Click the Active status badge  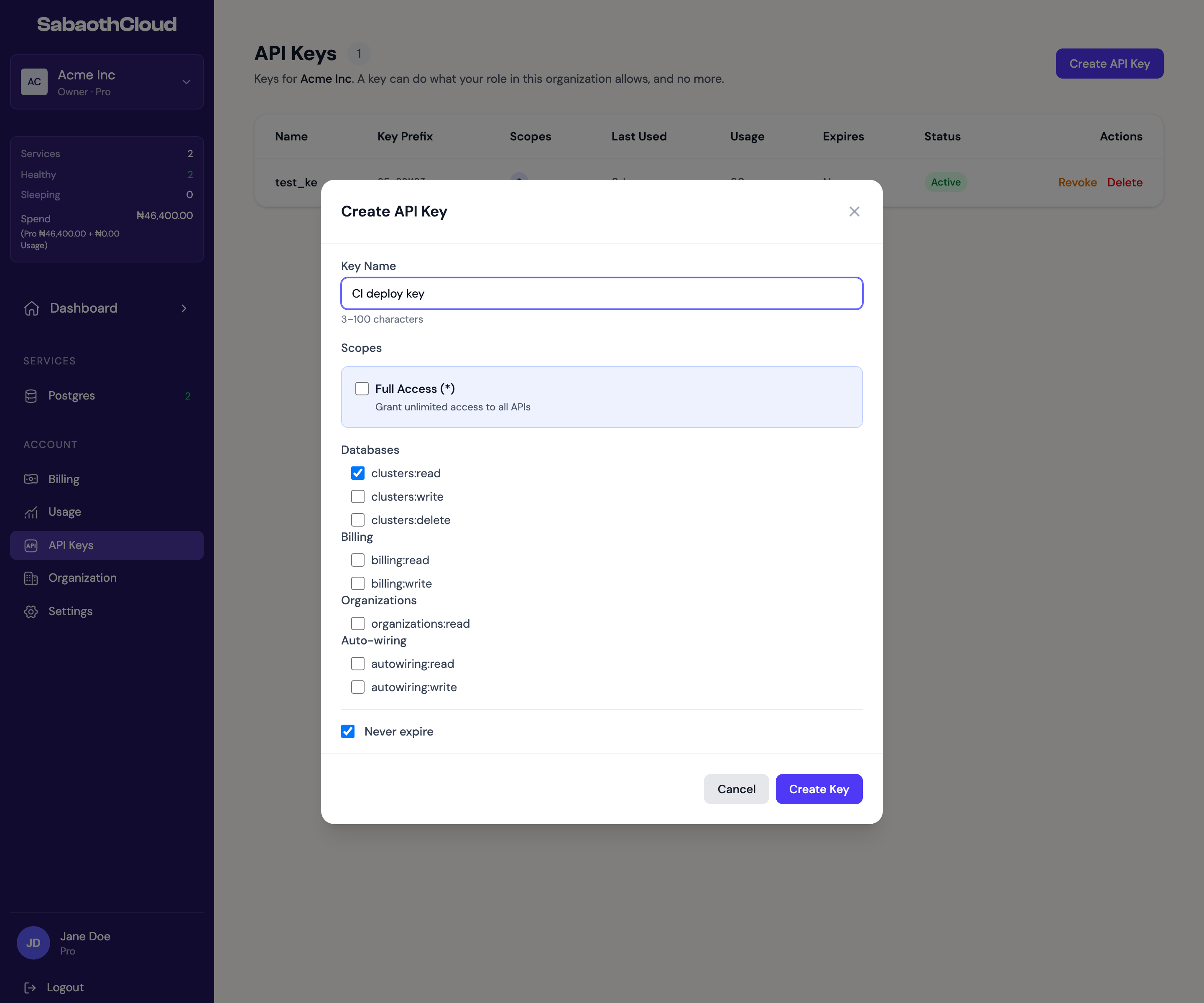point(945,182)
